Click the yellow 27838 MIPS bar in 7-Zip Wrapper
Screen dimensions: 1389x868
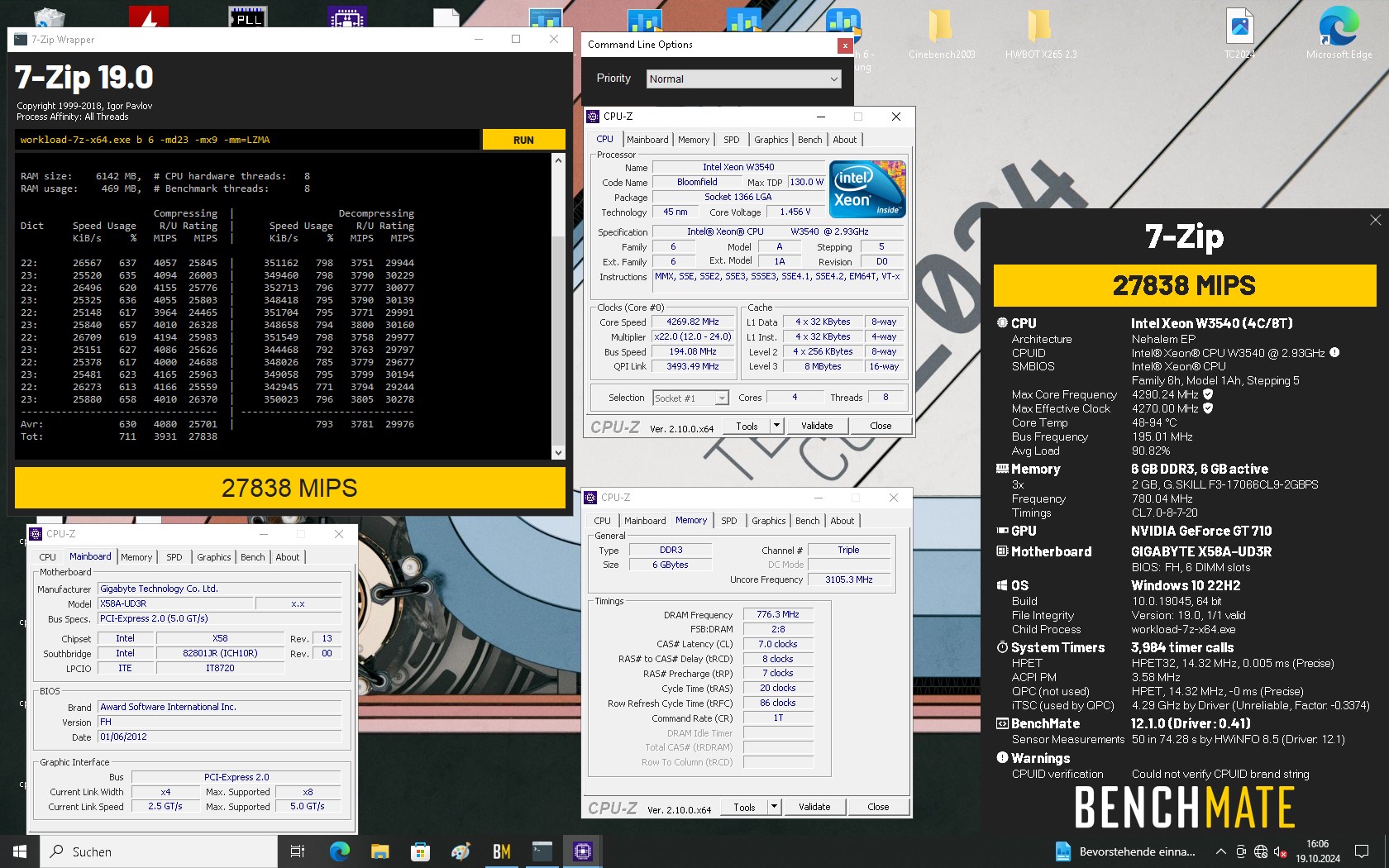[x=289, y=488]
